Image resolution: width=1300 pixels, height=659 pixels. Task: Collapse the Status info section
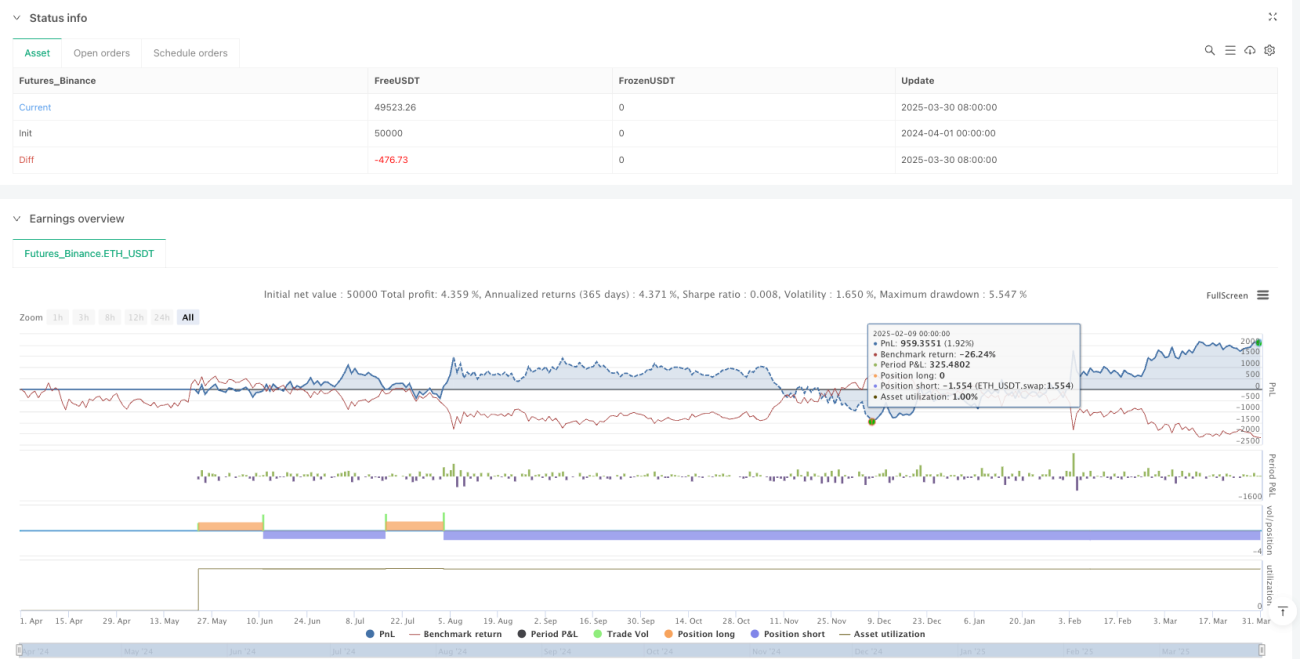tap(17, 18)
